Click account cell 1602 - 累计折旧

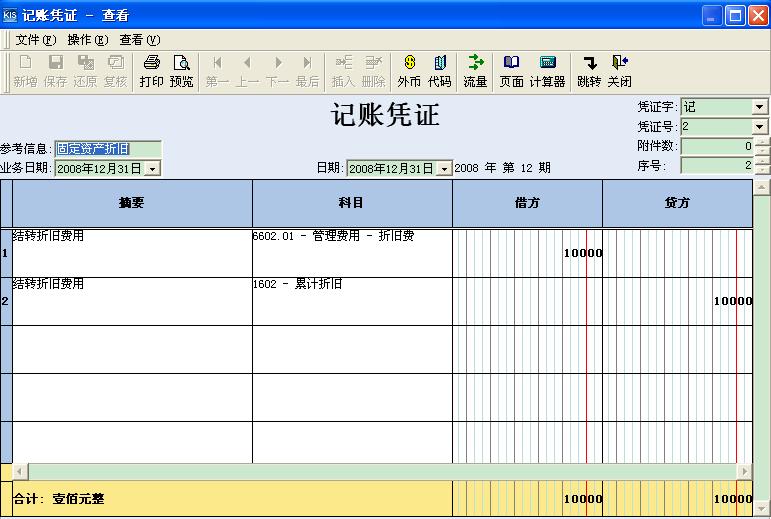tap(352, 301)
